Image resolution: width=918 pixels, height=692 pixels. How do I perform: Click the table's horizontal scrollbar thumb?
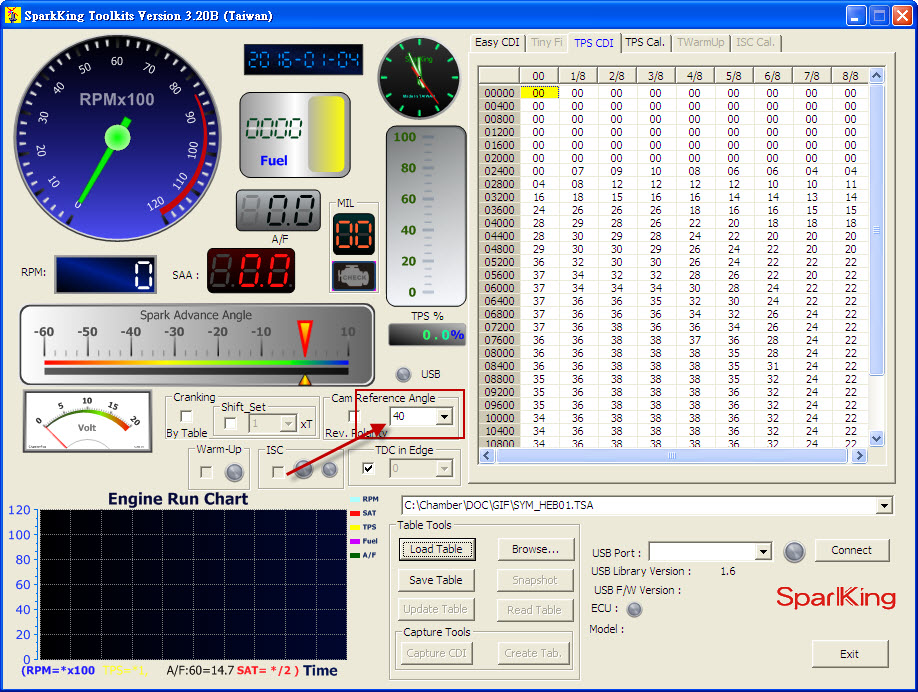point(672,455)
